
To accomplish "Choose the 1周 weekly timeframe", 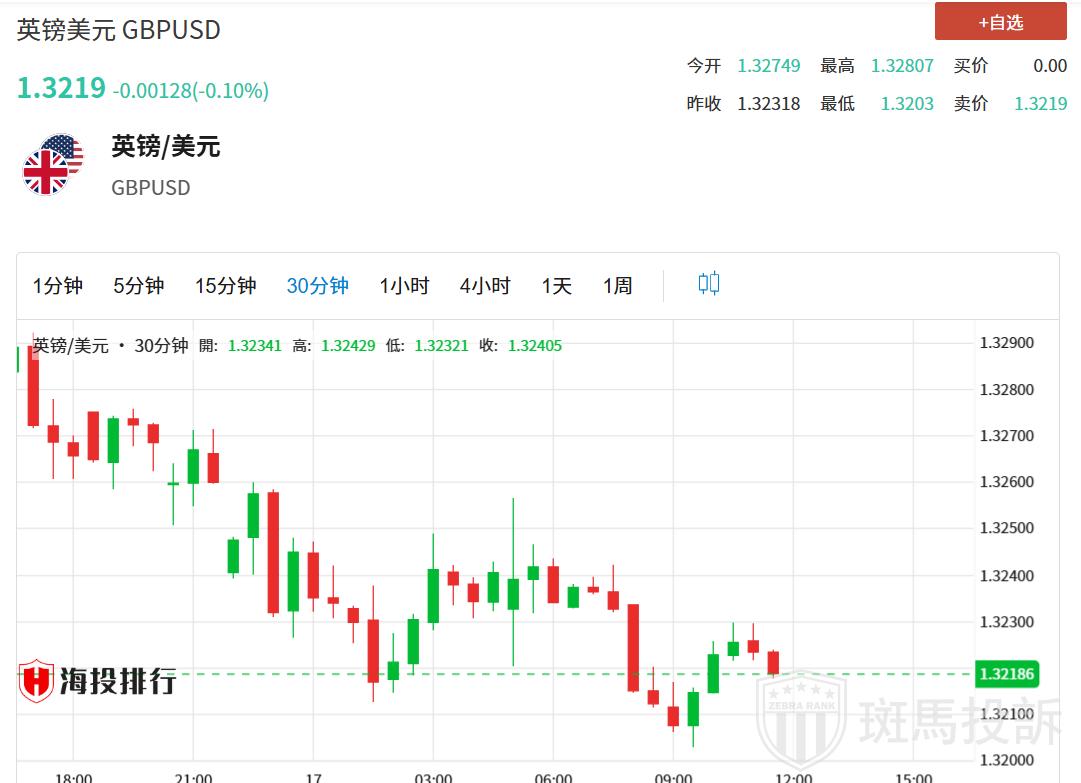I will [x=617, y=286].
